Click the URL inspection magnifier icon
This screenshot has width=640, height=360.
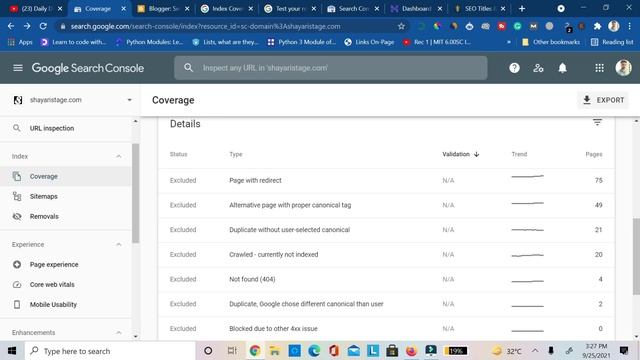coord(16,128)
